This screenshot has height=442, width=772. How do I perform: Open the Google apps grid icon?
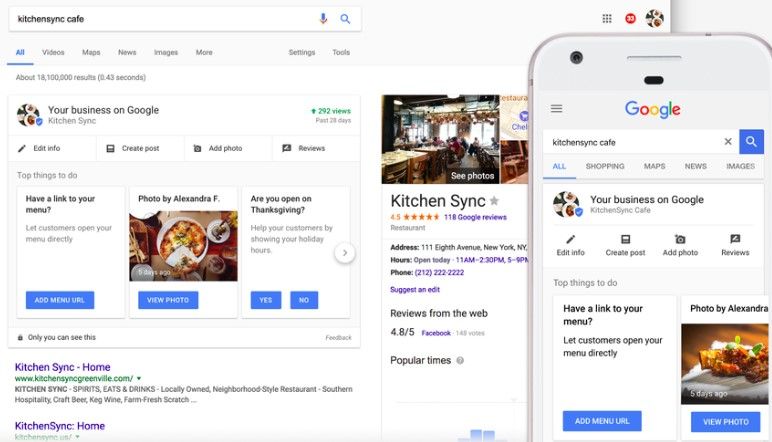(x=607, y=19)
